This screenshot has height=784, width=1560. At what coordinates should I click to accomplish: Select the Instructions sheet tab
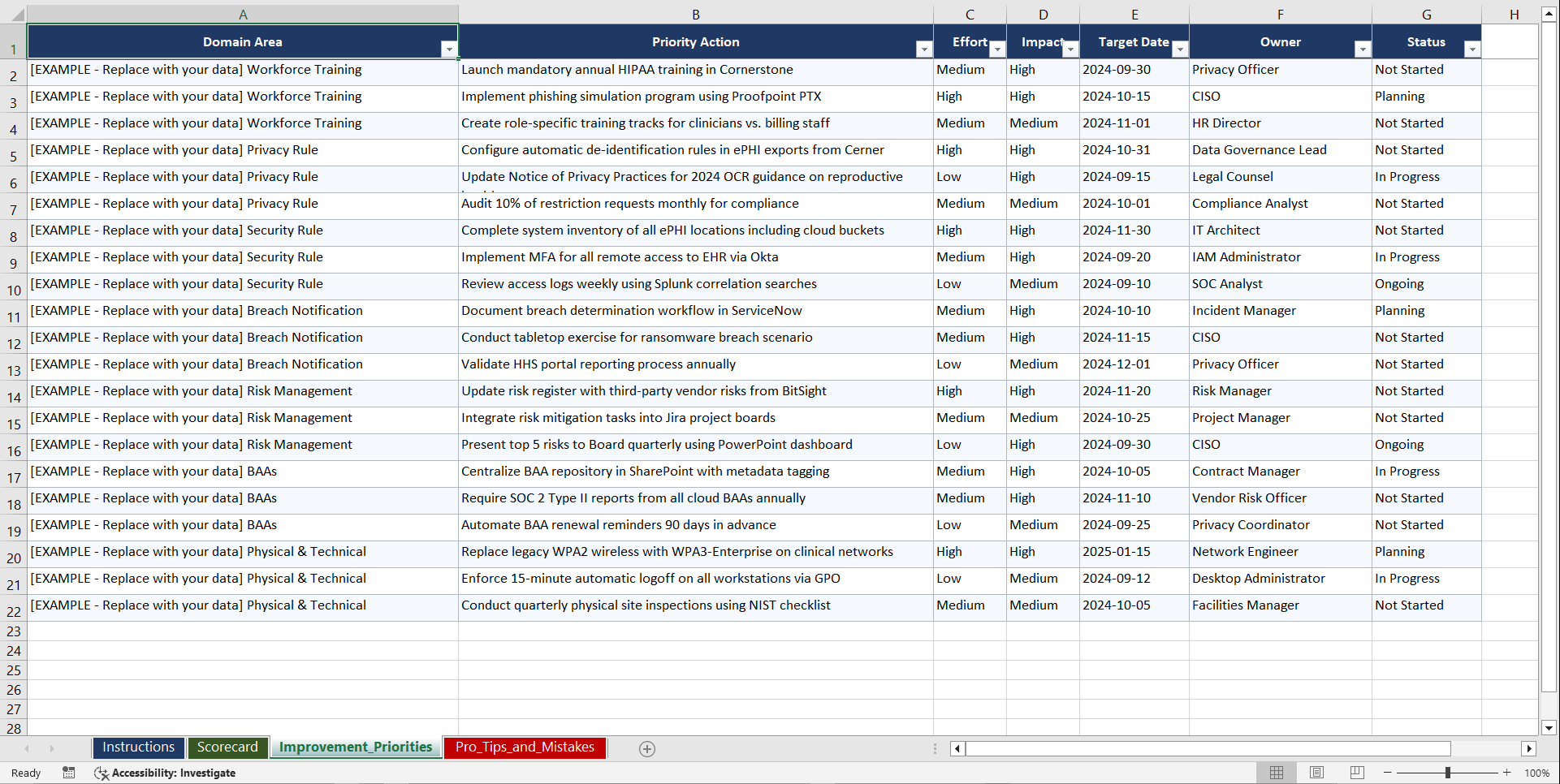(x=138, y=747)
